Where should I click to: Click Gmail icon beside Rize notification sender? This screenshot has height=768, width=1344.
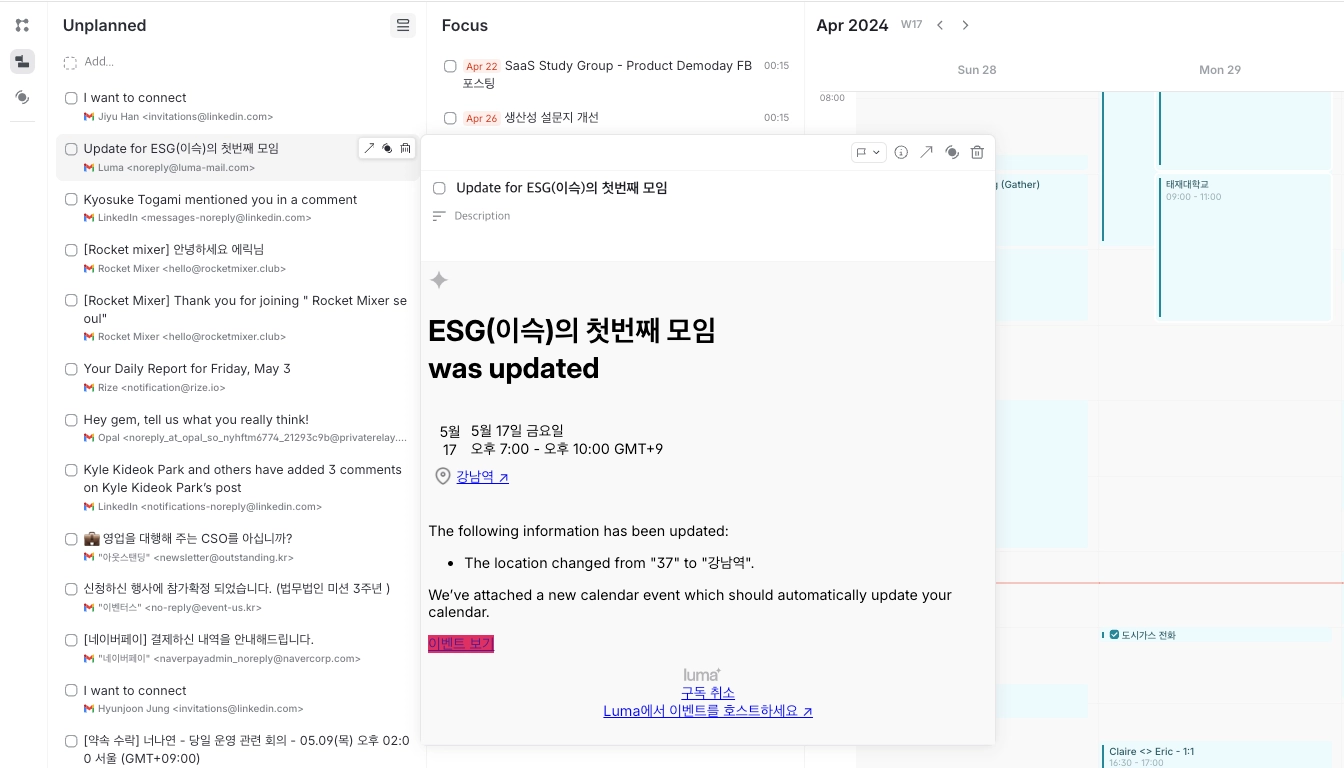pos(89,388)
